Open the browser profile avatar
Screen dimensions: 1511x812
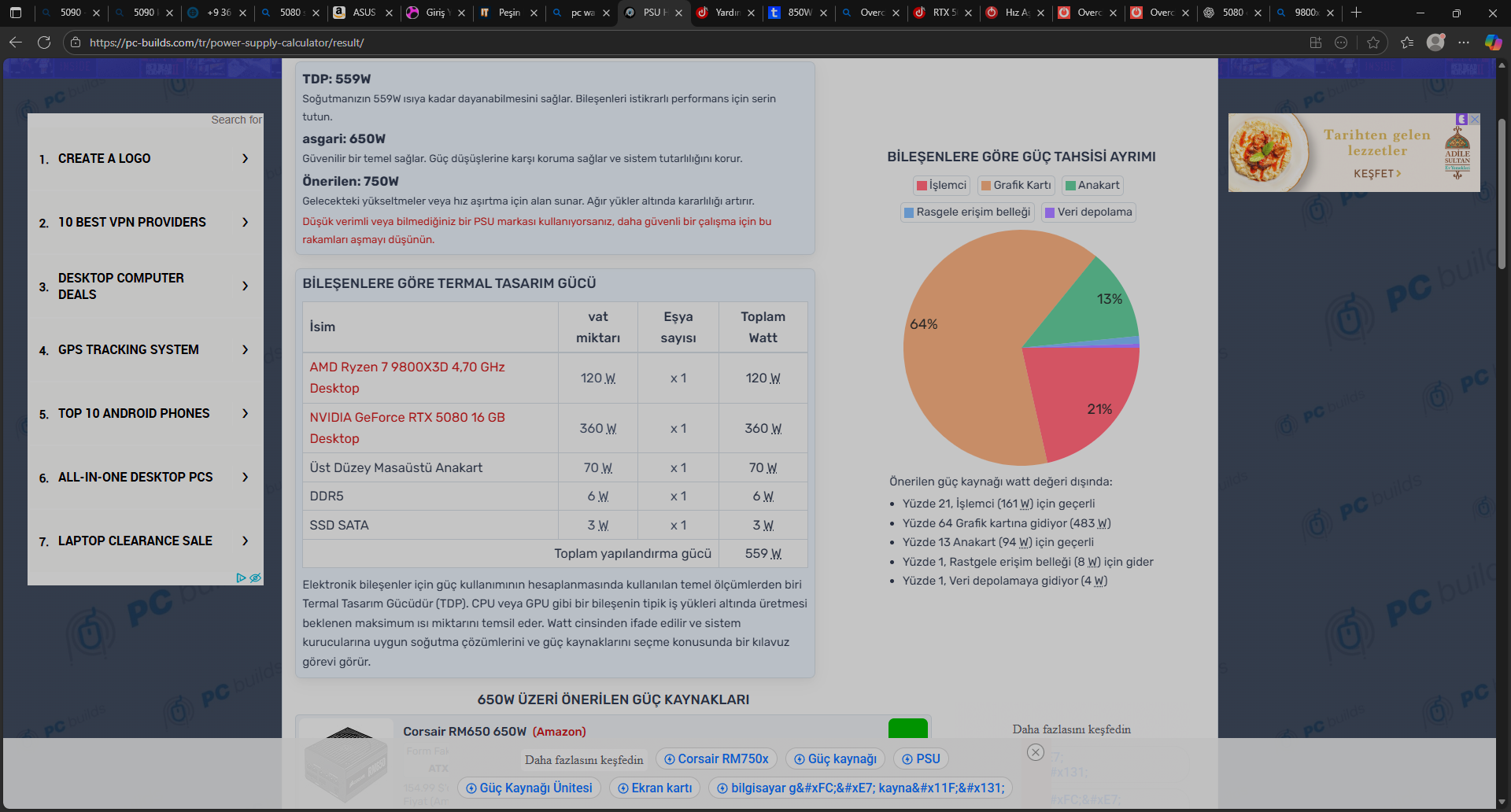click(1435, 42)
